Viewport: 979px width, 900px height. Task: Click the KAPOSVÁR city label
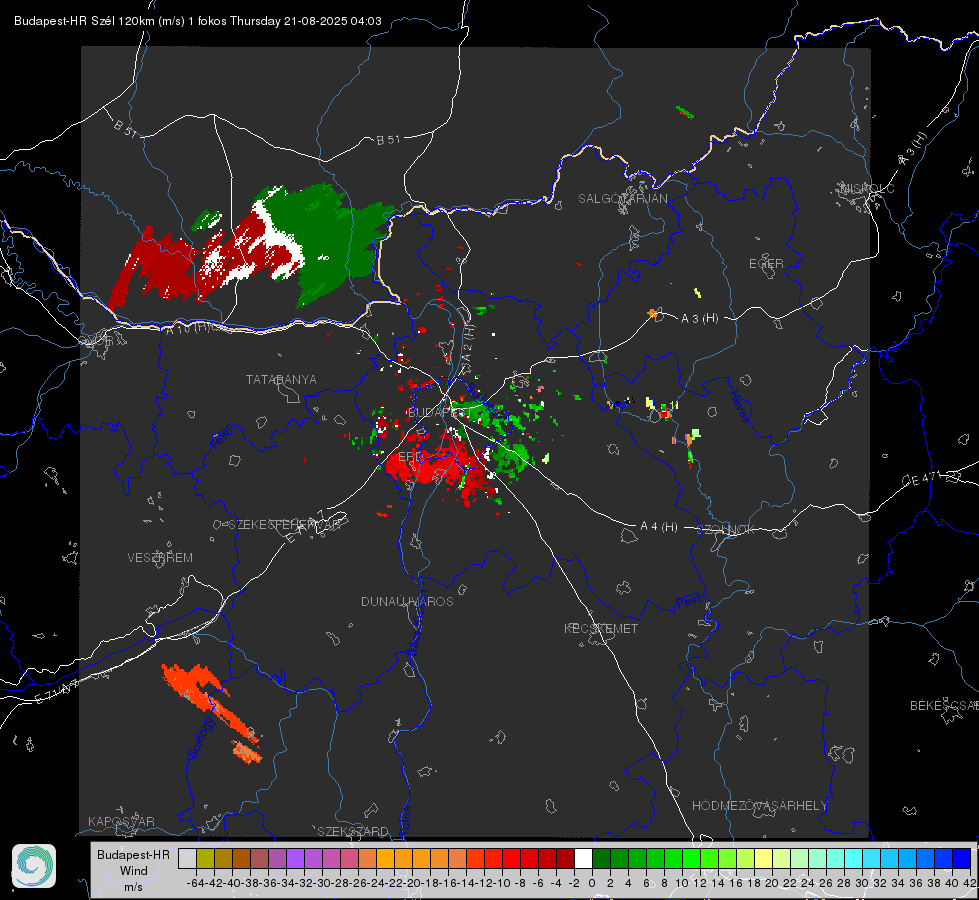click(x=121, y=821)
